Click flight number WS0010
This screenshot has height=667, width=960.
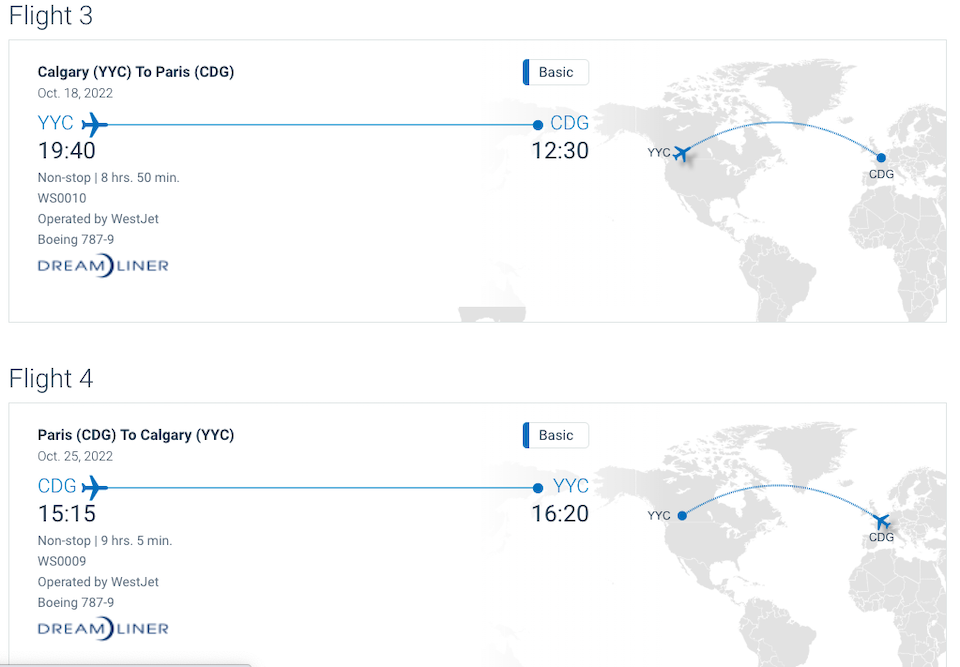(62, 198)
